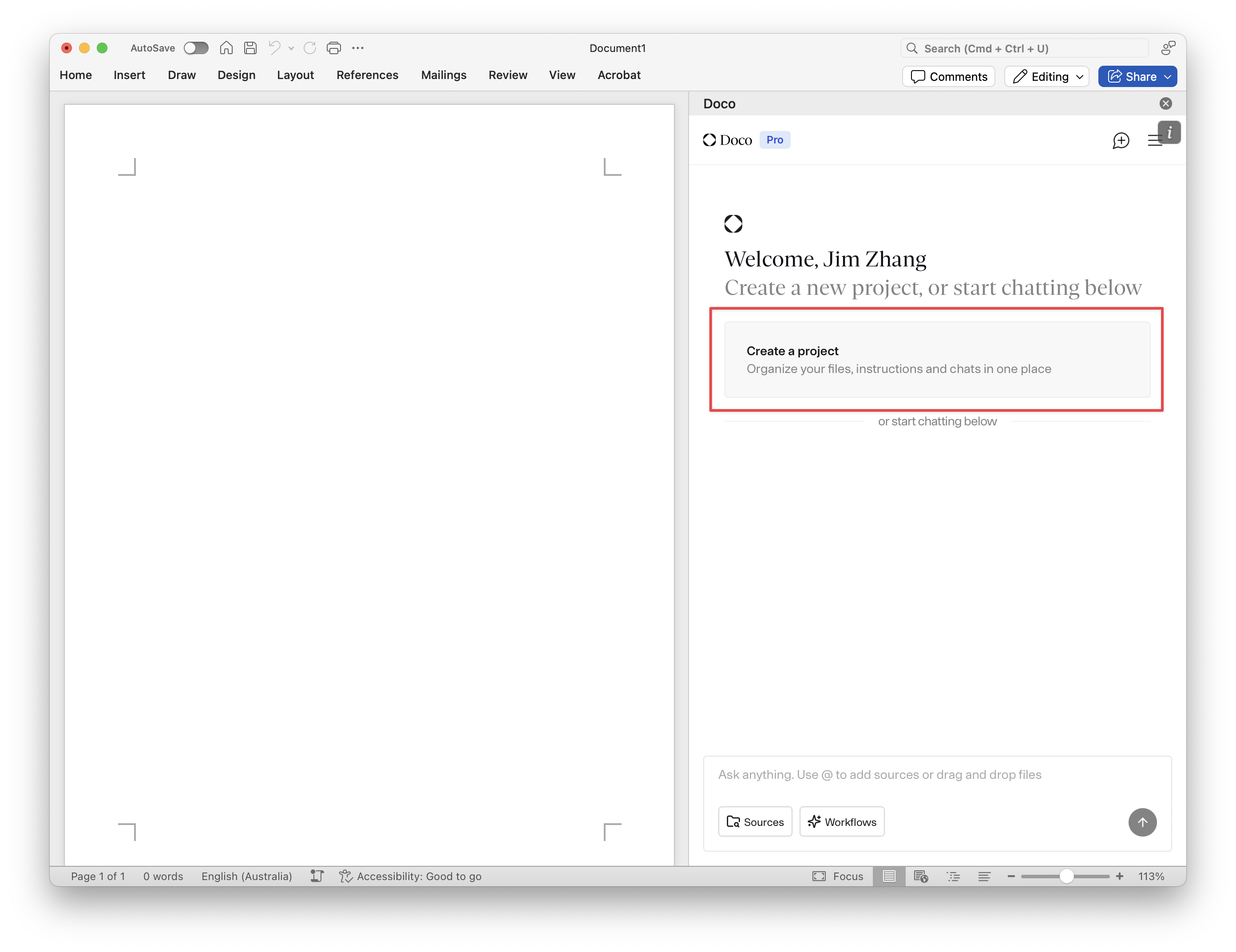Click the Home icon in the Quick Access toolbar

226,48
